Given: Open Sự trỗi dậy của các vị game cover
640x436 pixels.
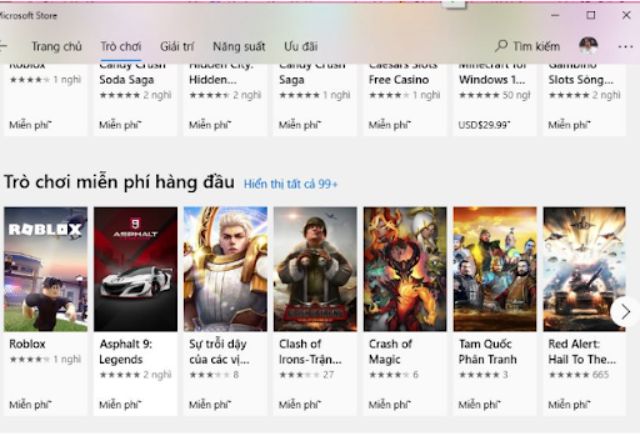Looking at the screenshot, I should coord(225,269).
